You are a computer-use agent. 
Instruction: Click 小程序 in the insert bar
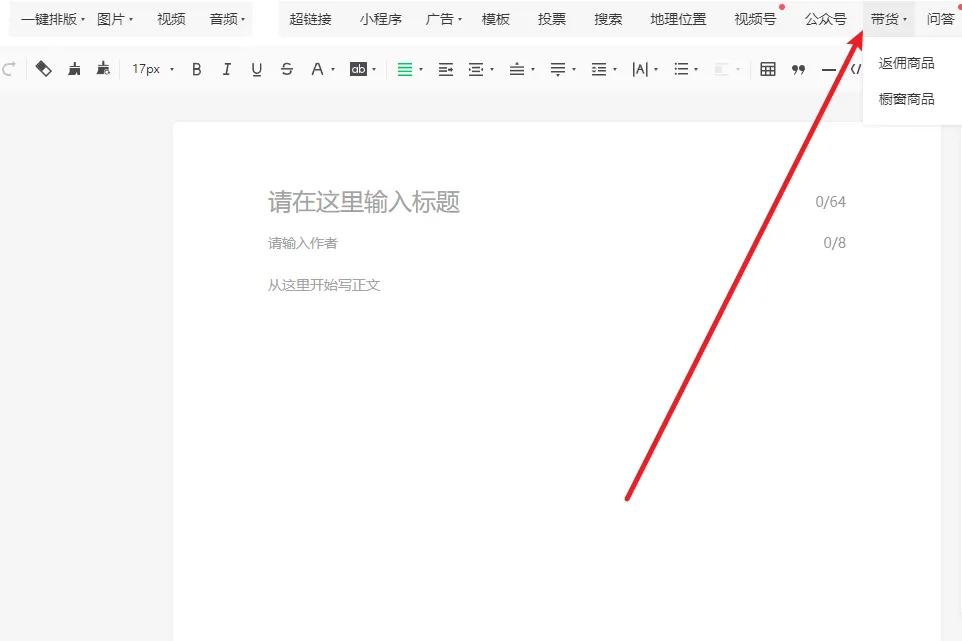(x=380, y=19)
